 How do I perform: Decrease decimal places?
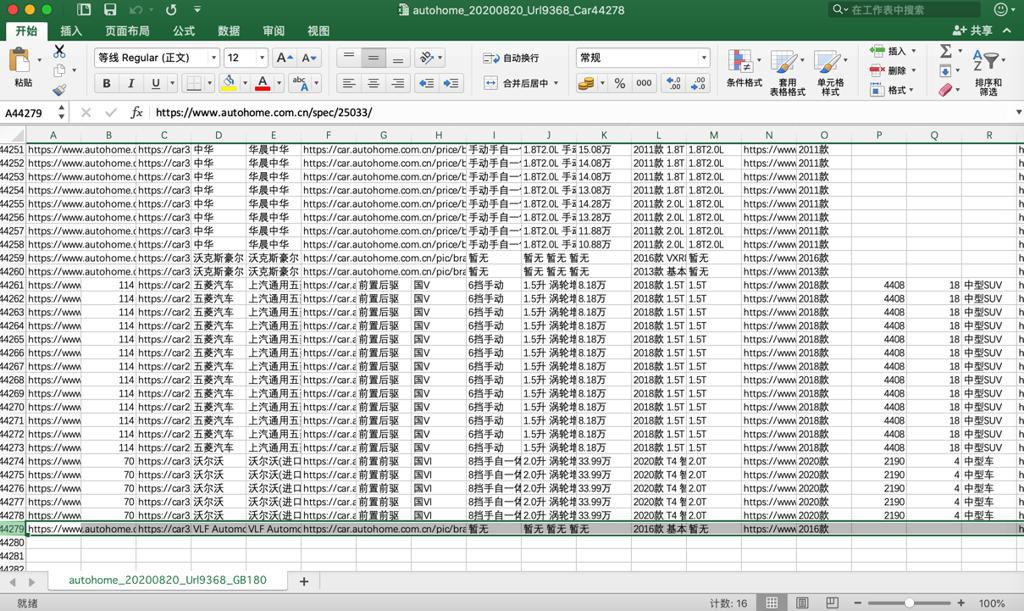tap(698, 83)
